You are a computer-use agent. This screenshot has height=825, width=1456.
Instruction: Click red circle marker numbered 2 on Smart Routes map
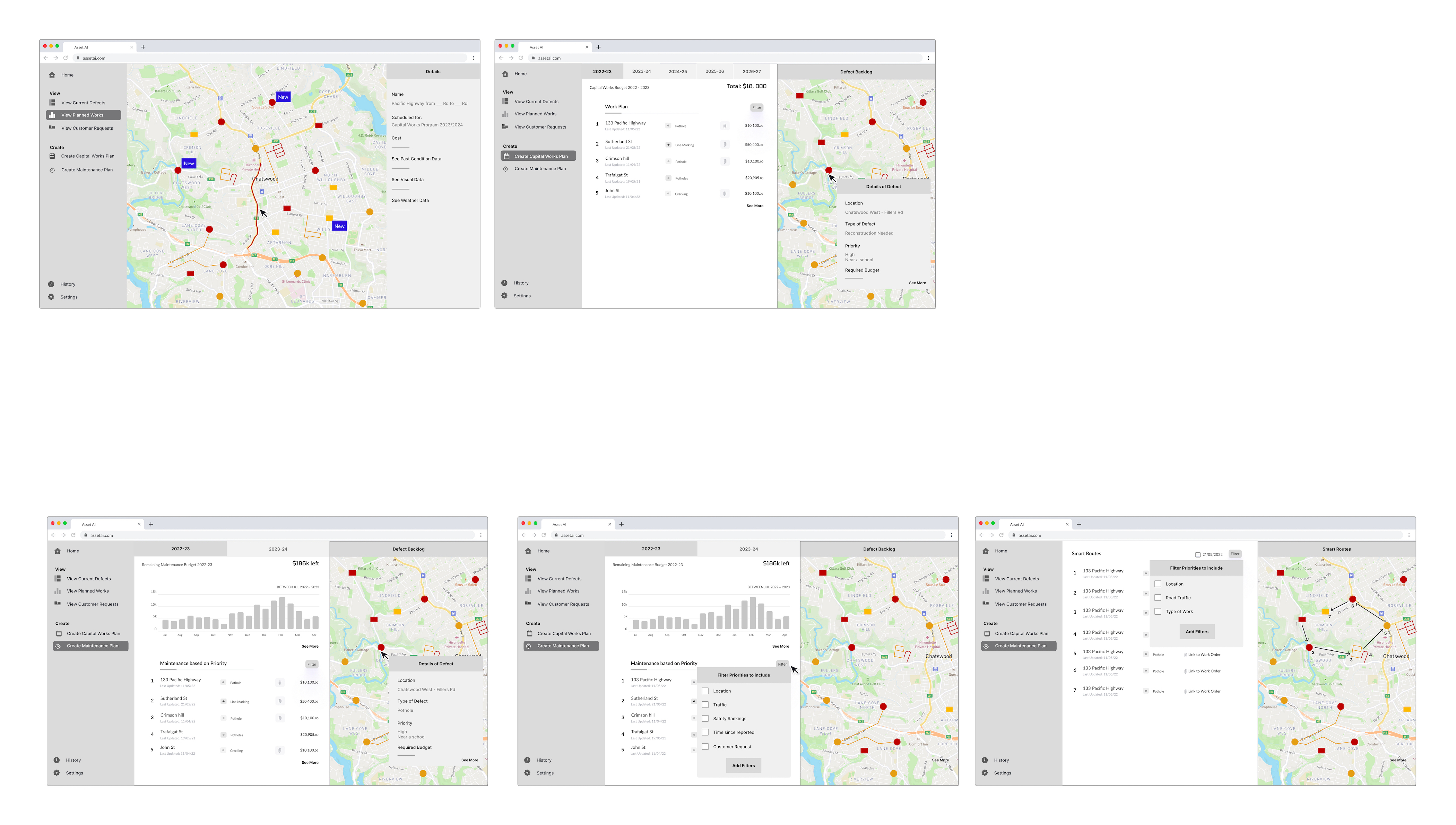pos(1309,647)
